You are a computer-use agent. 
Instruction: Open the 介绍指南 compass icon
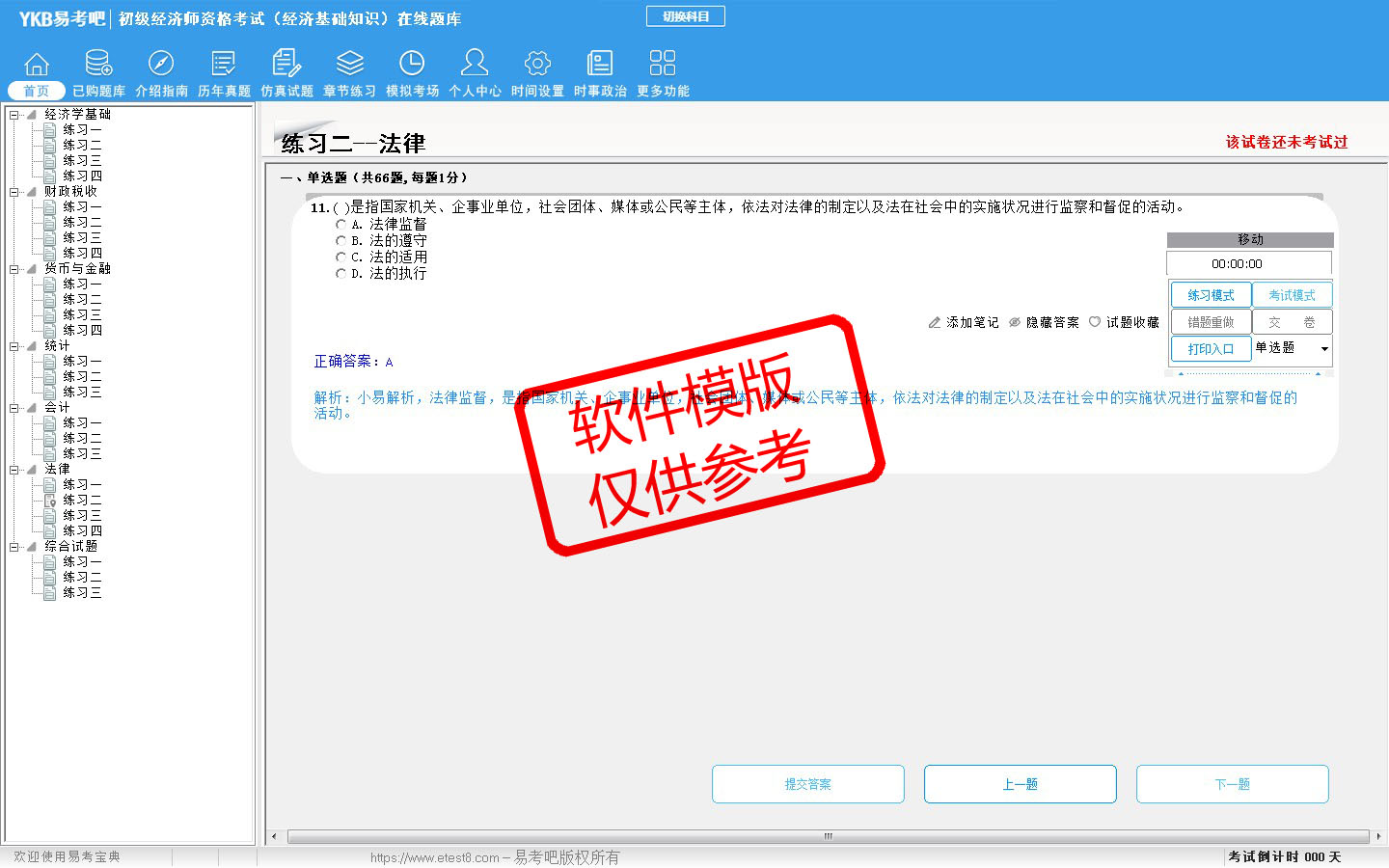tap(161, 65)
